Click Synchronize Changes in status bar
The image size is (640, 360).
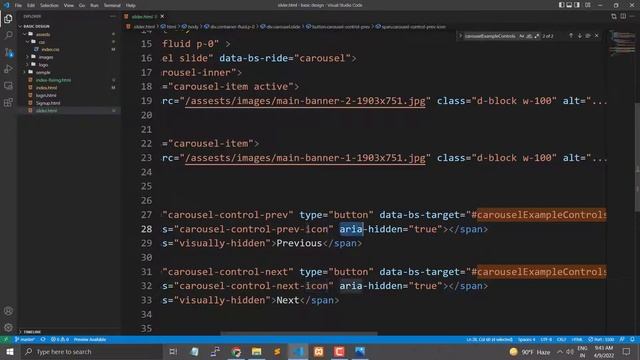coord(43,339)
